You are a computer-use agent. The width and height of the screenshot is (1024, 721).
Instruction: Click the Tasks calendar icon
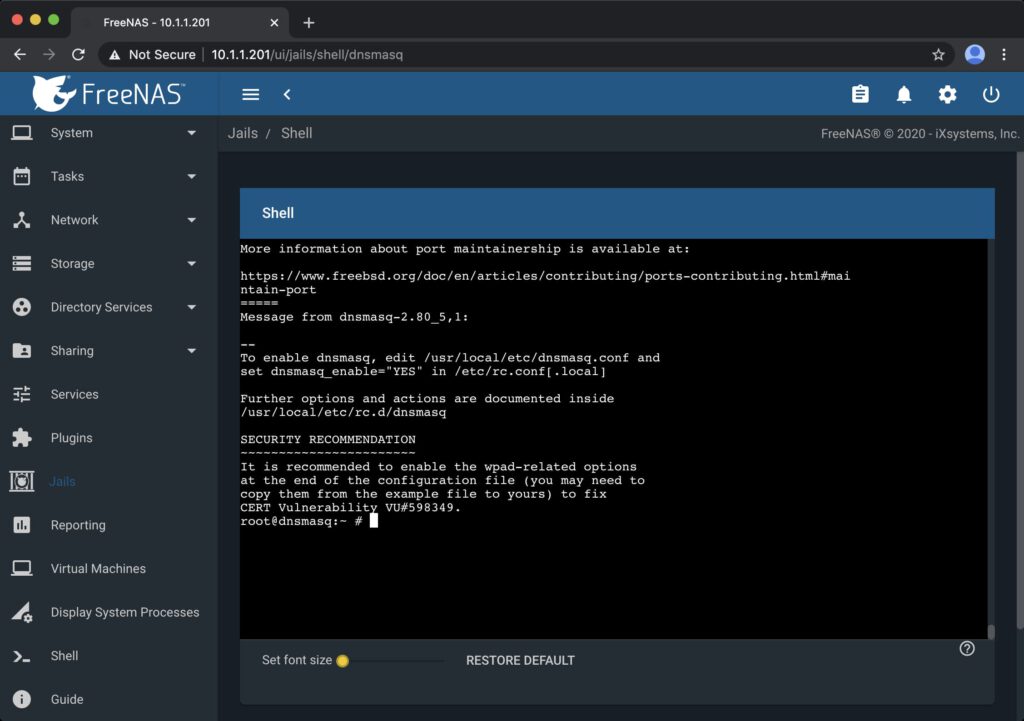22,176
